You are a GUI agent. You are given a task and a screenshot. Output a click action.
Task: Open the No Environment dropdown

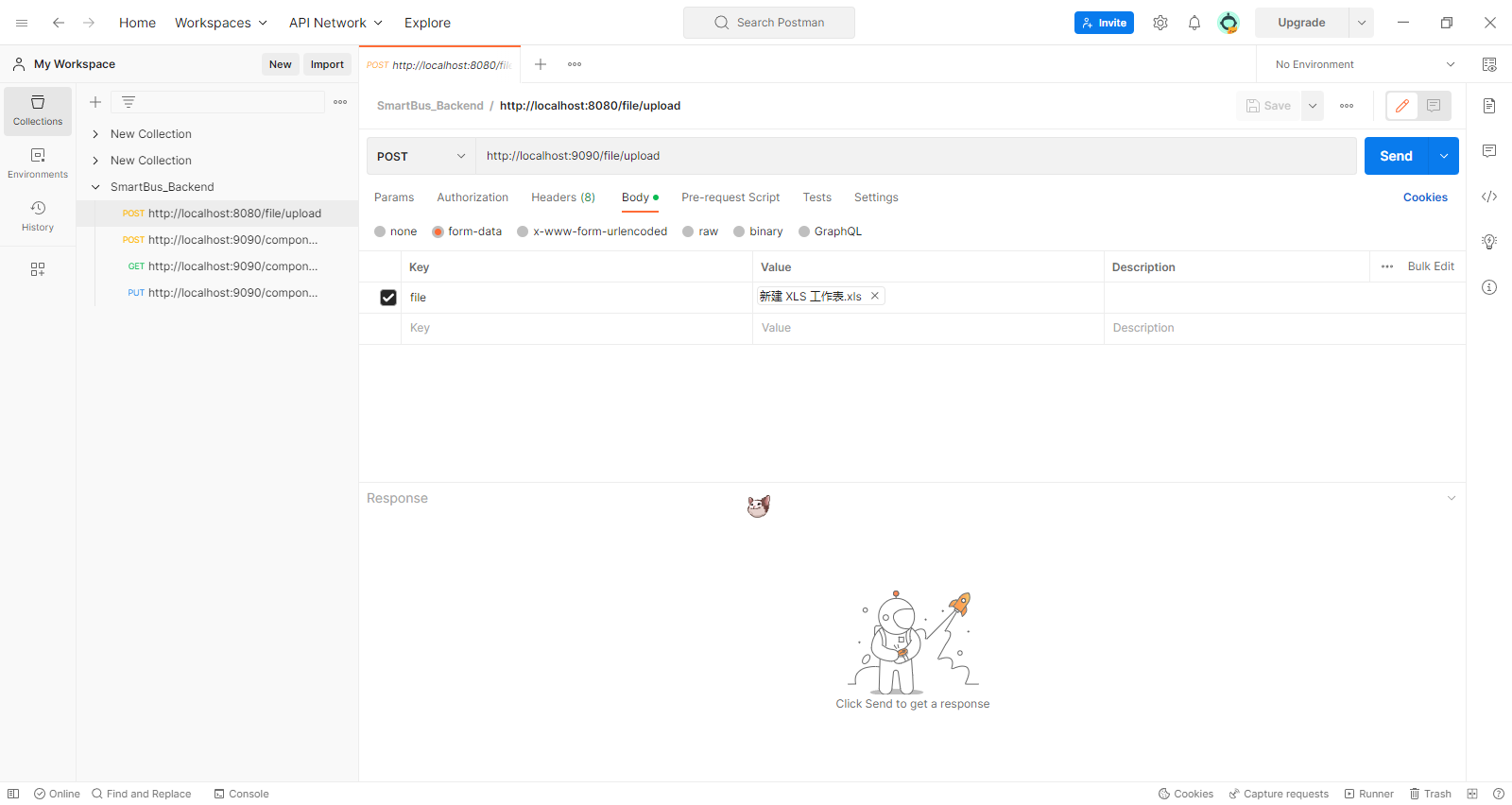pos(1362,64)
